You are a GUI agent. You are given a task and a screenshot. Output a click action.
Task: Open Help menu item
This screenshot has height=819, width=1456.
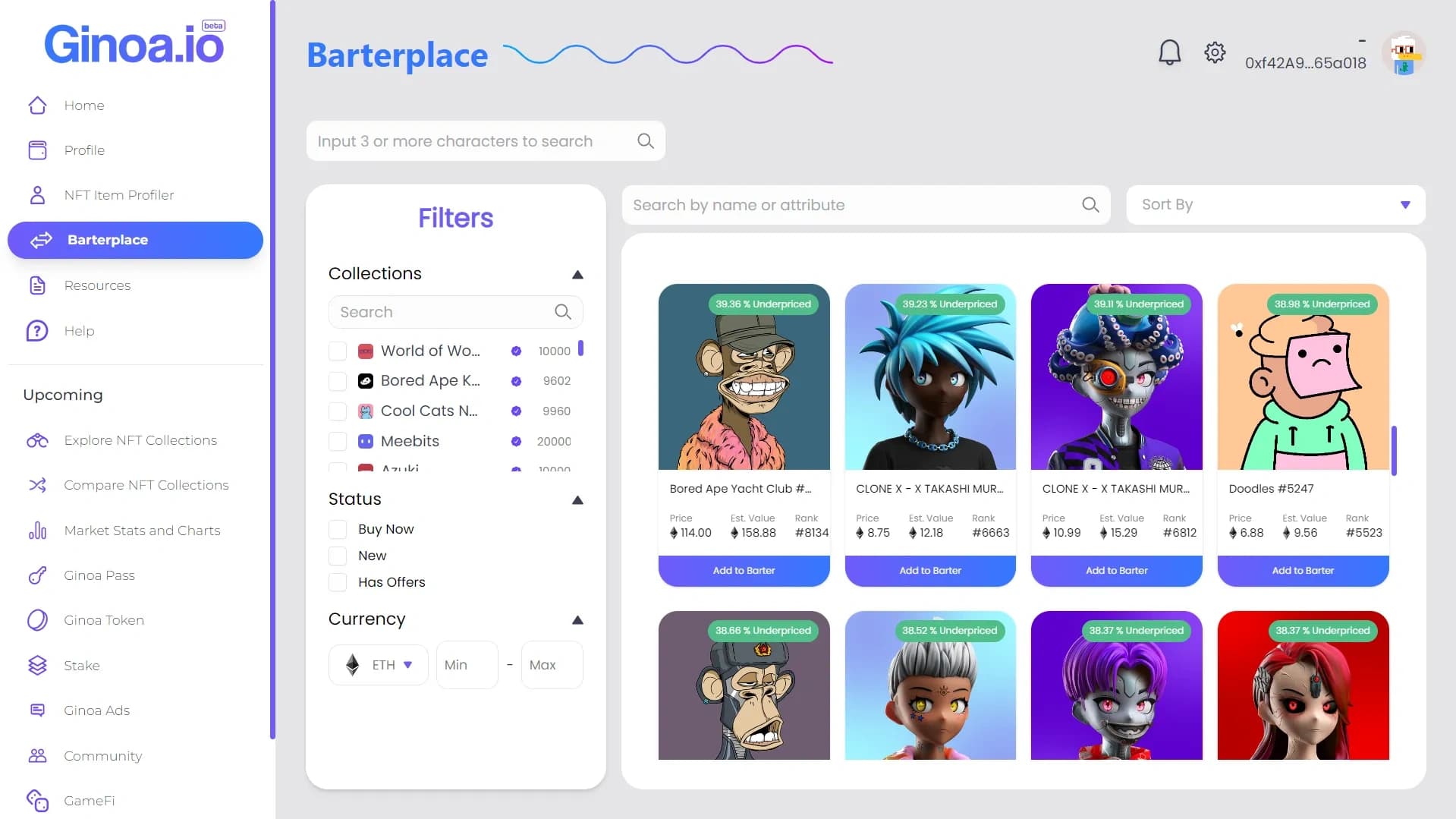coord(79,331)
